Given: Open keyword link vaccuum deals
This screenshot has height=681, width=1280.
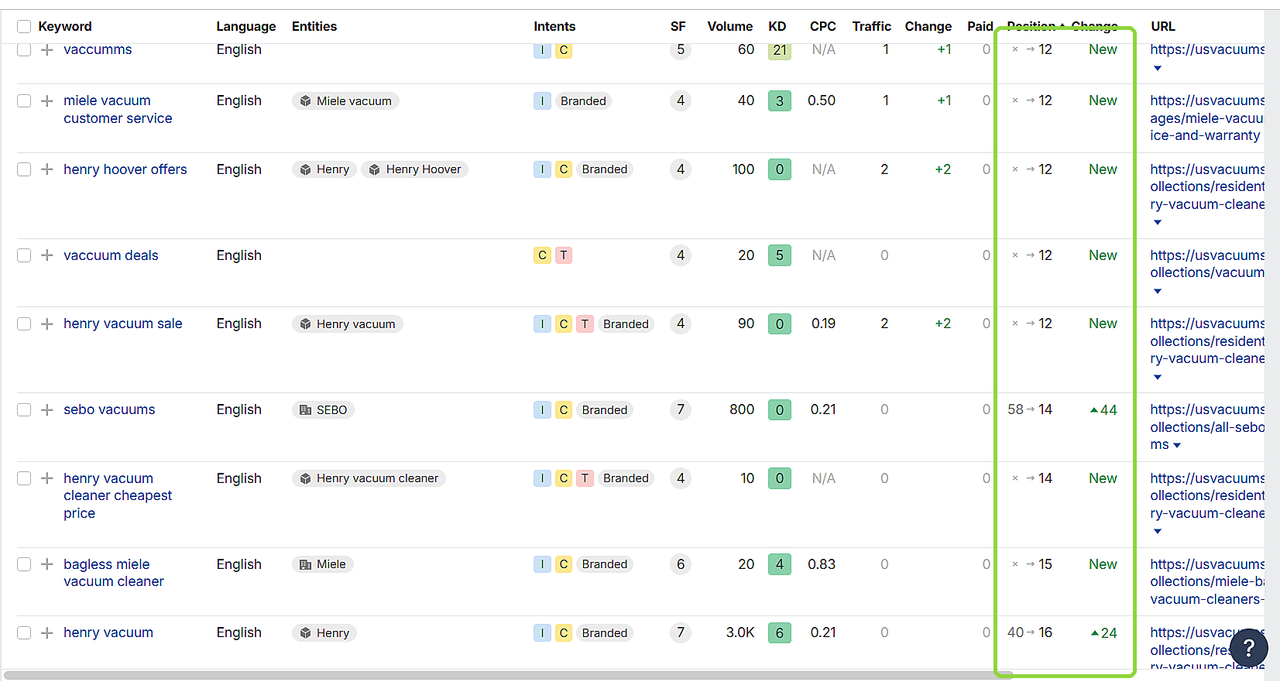Looking at the screenshot, I should [111, 256].
